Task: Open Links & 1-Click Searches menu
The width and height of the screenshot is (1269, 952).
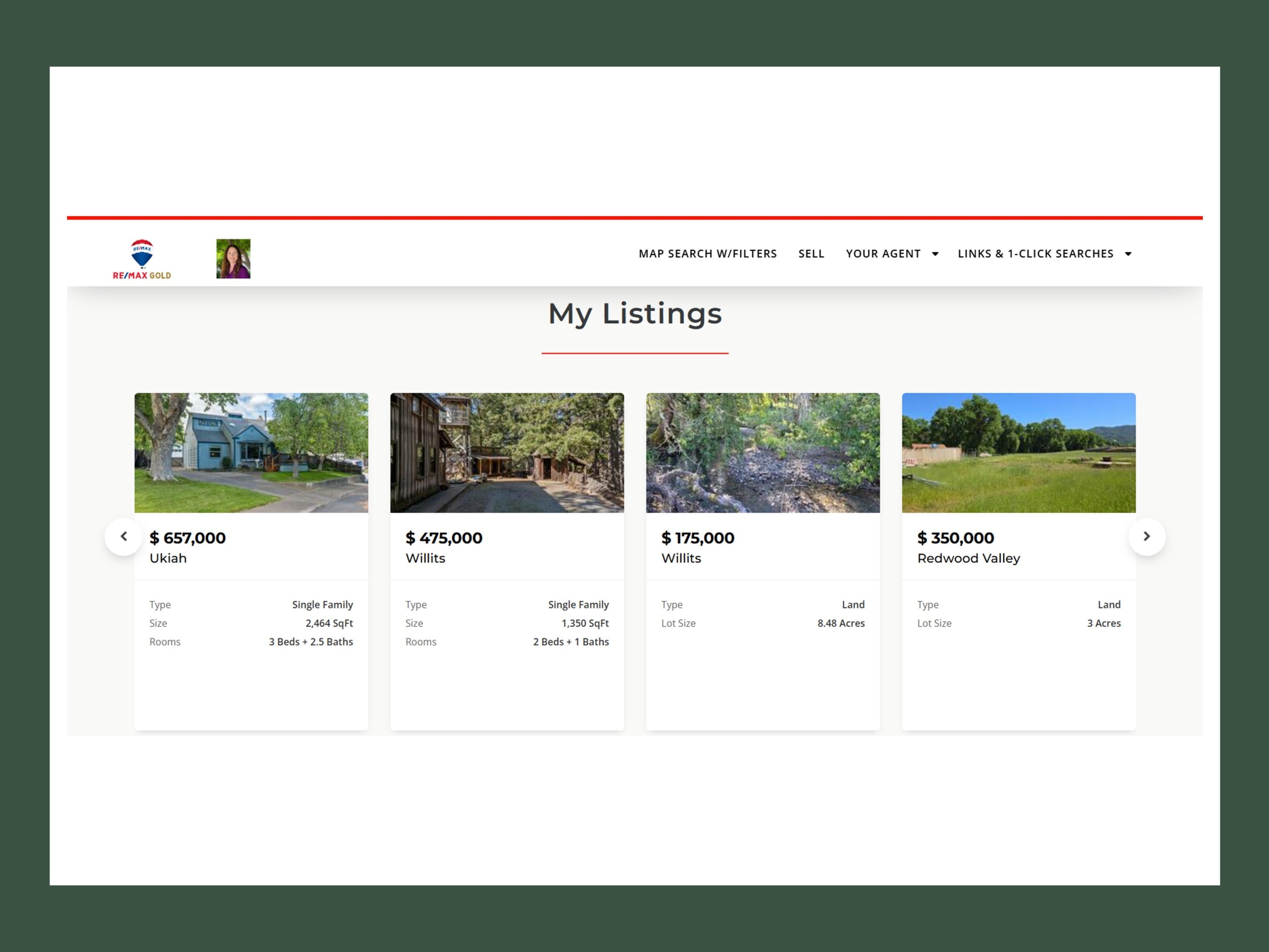Action: 1035,253
